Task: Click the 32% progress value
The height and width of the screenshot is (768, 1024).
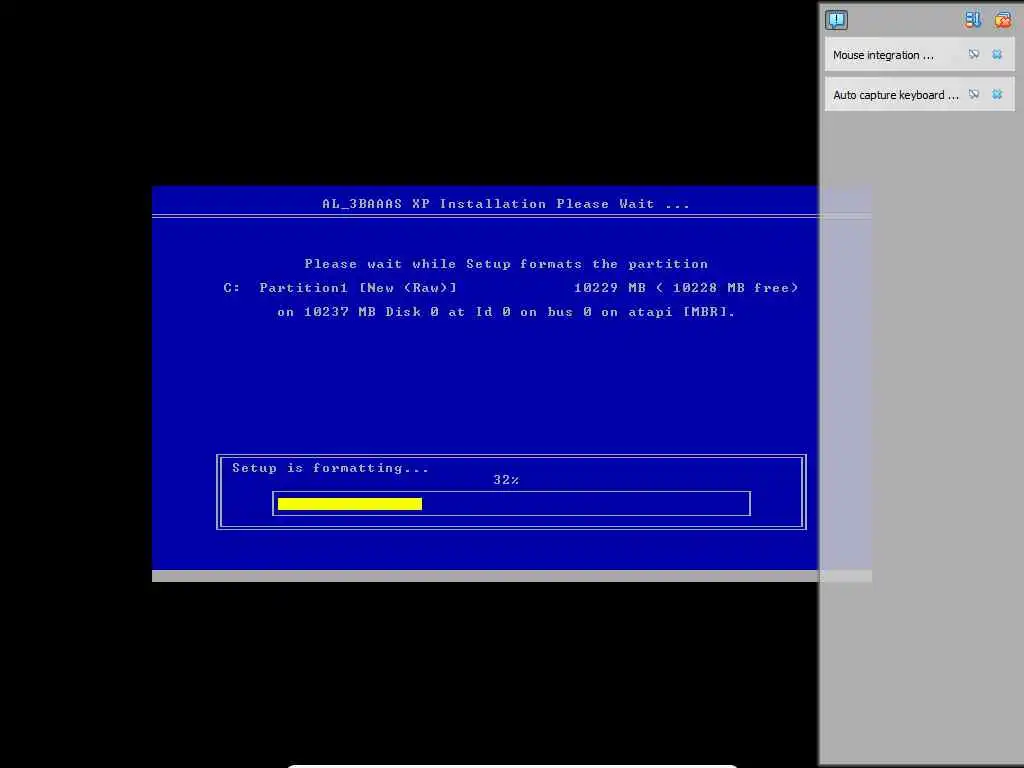Action: [x=506, y=479]
